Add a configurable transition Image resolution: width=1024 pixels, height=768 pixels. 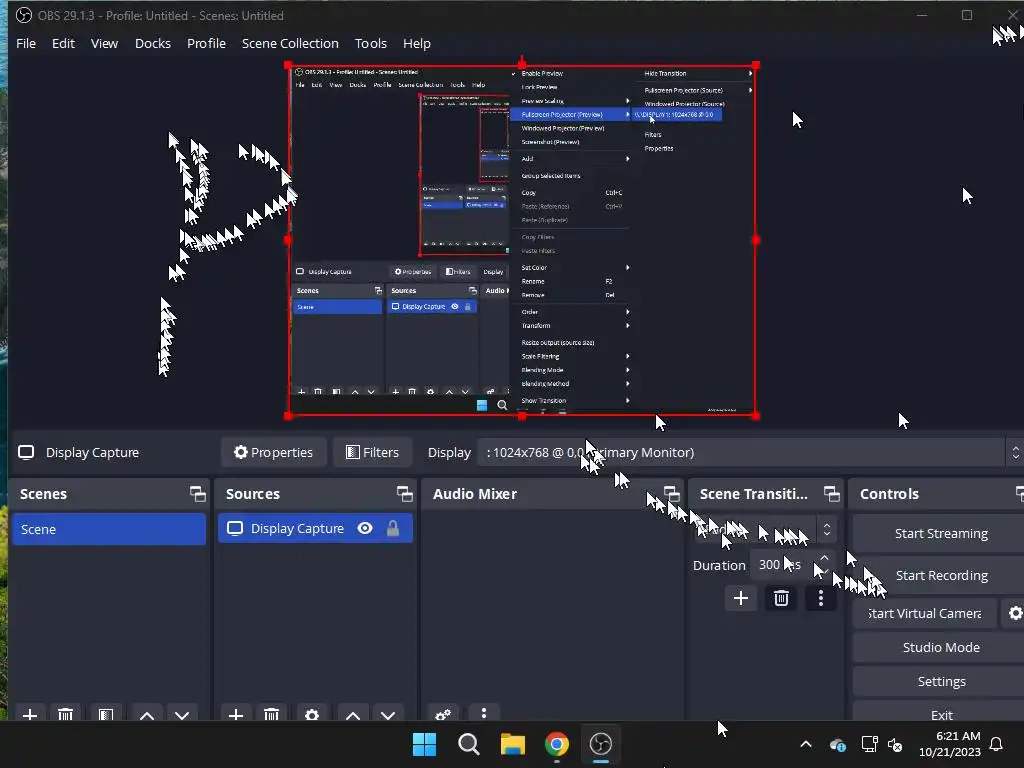point(741,598)
